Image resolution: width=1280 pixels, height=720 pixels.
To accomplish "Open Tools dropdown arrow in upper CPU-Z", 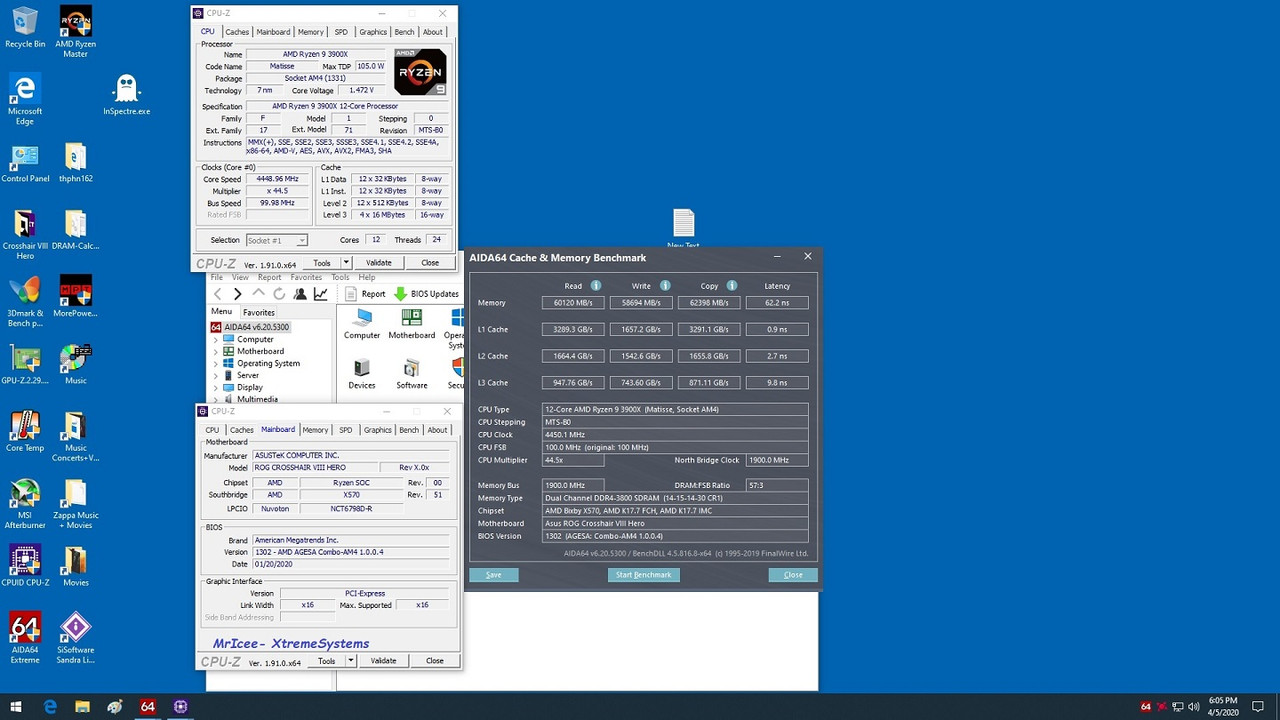I will click(345, 263).
